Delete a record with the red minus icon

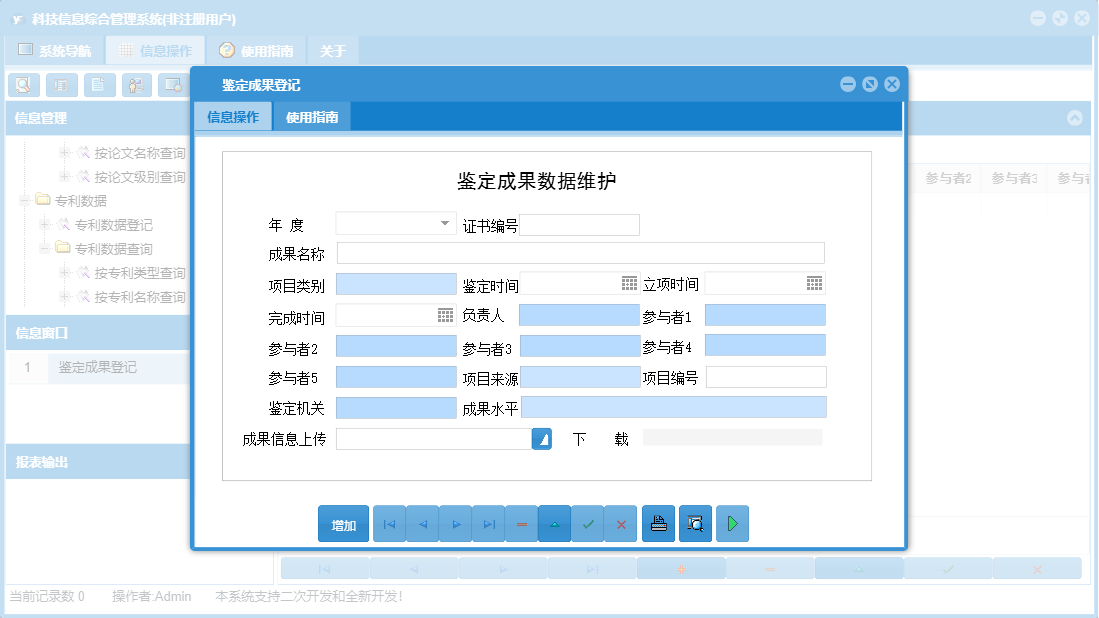click(x=521, y=523)
